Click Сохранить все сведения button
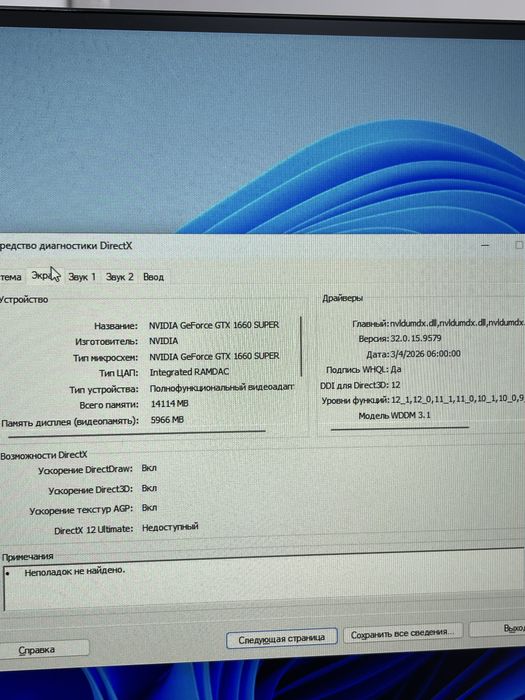The width and height of the screenshot is (525, 700). click(x=402, y=633)
